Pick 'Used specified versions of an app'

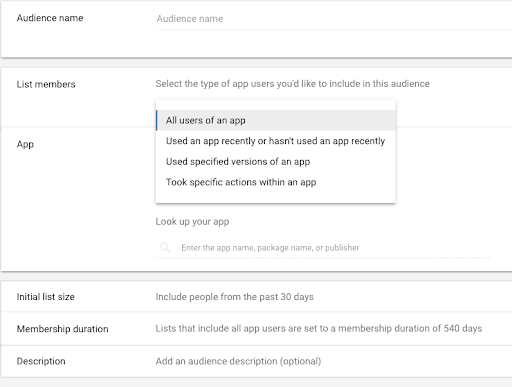tap(276, 162)
